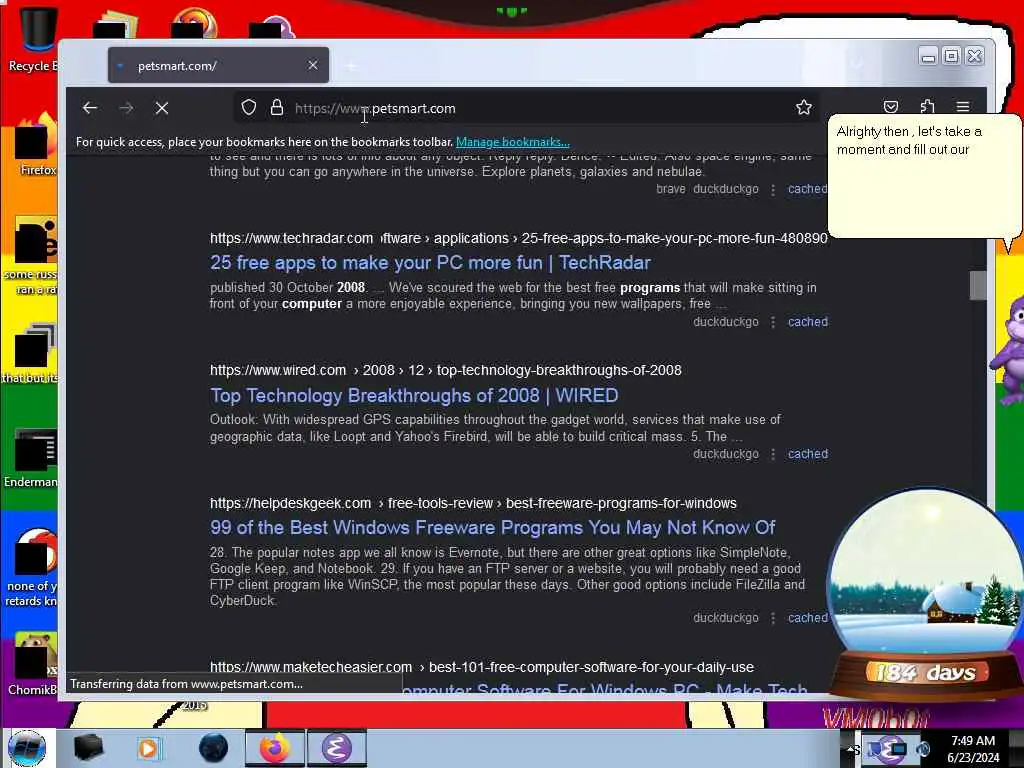Open the options dots beside the TechRadar result

pyautogui.click(x=773, y=322)
